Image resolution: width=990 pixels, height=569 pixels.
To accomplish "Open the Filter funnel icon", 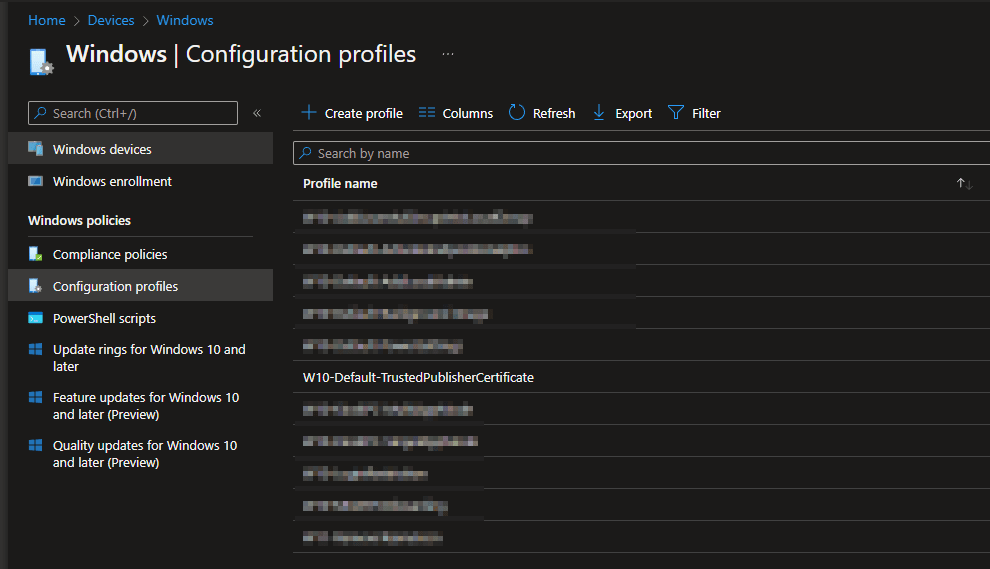I will coord(676,113).
